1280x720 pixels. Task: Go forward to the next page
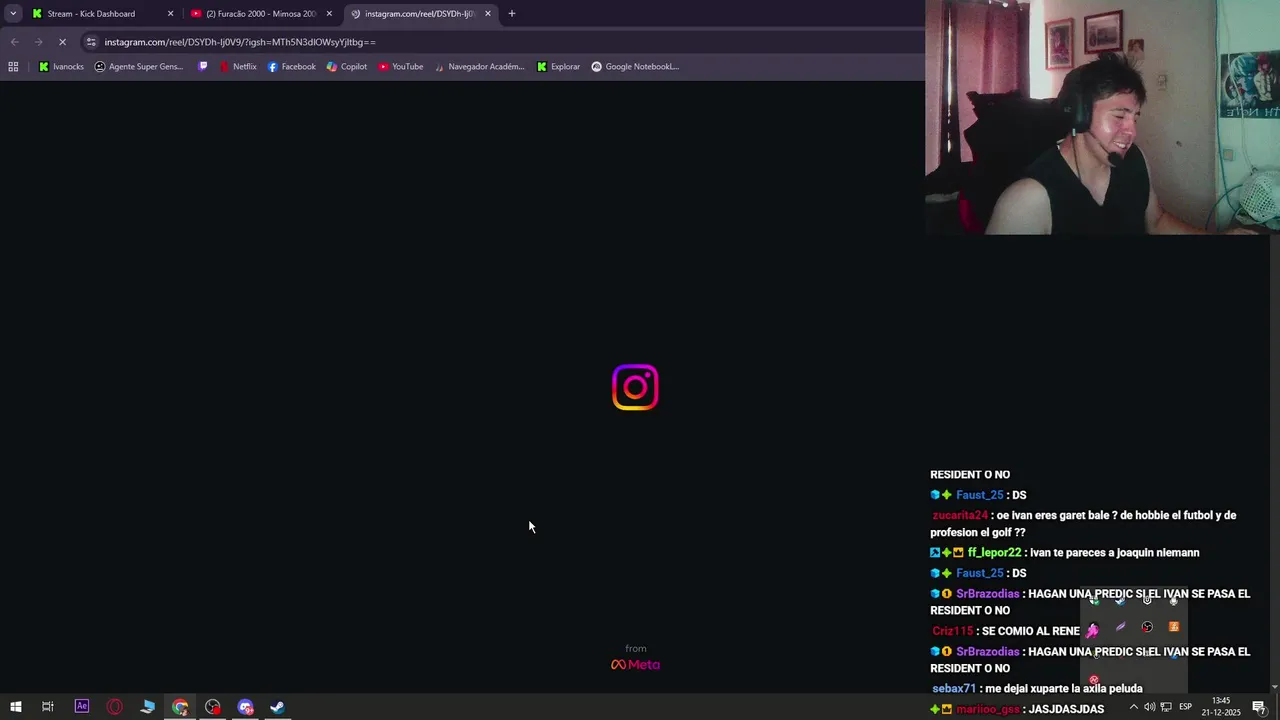[x=38, y=42]
